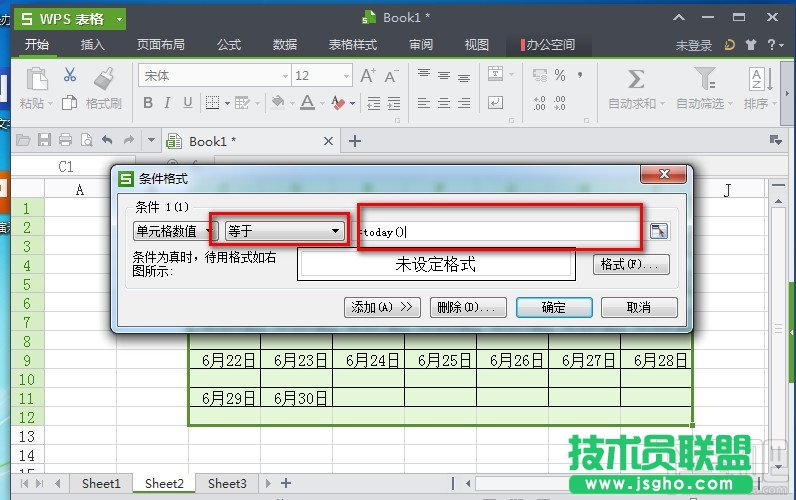Image resolution: width=796 pixels, height=500 pixels.
Task: Click the C1 name box
Action: click(x=65, y=166)
